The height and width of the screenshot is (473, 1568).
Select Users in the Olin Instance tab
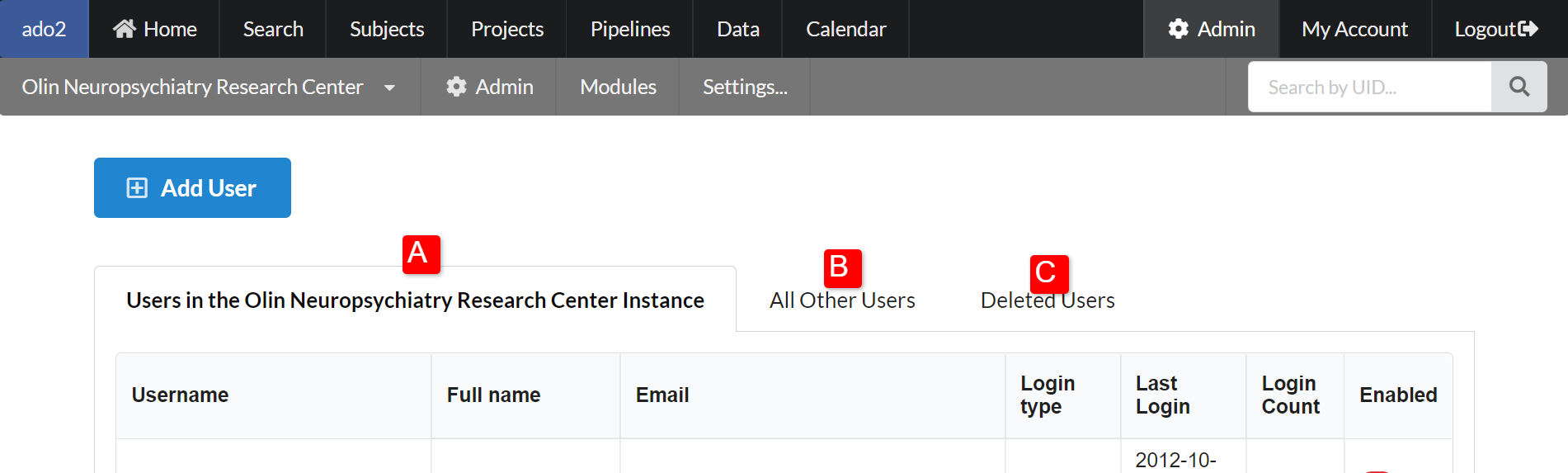[415, 300]
